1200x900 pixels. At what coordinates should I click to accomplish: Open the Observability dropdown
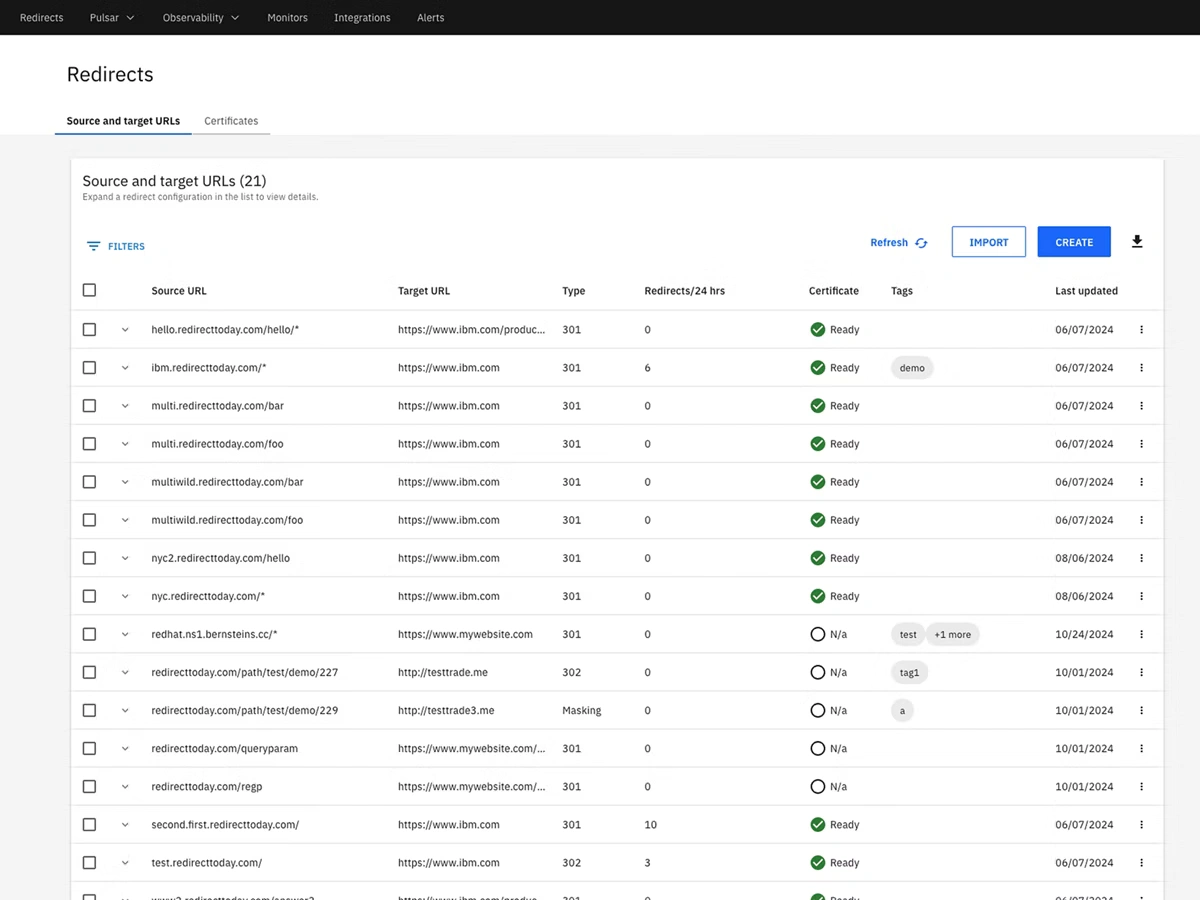click(200, 17)
